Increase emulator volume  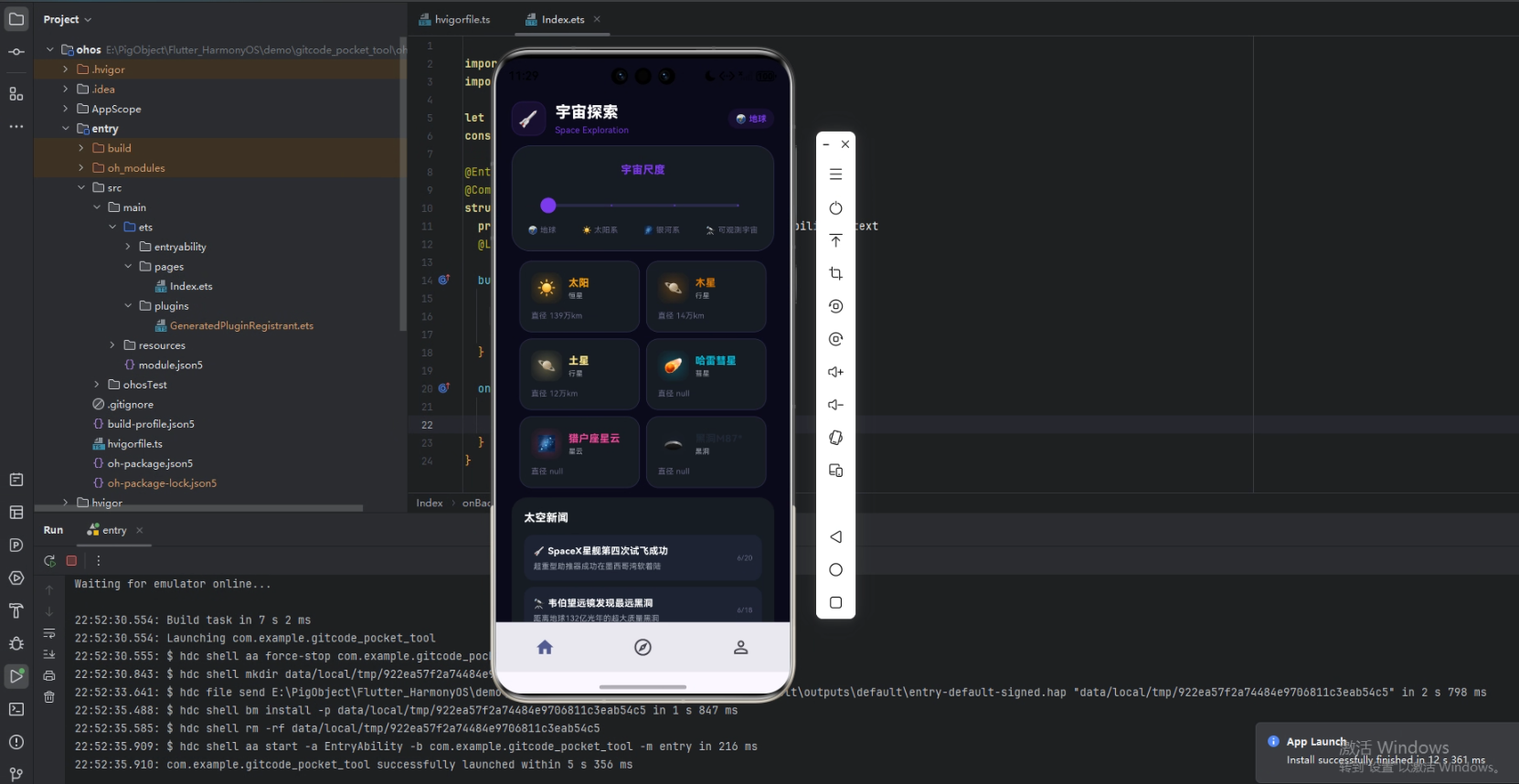pyautogui.click(x=835, y=372)
